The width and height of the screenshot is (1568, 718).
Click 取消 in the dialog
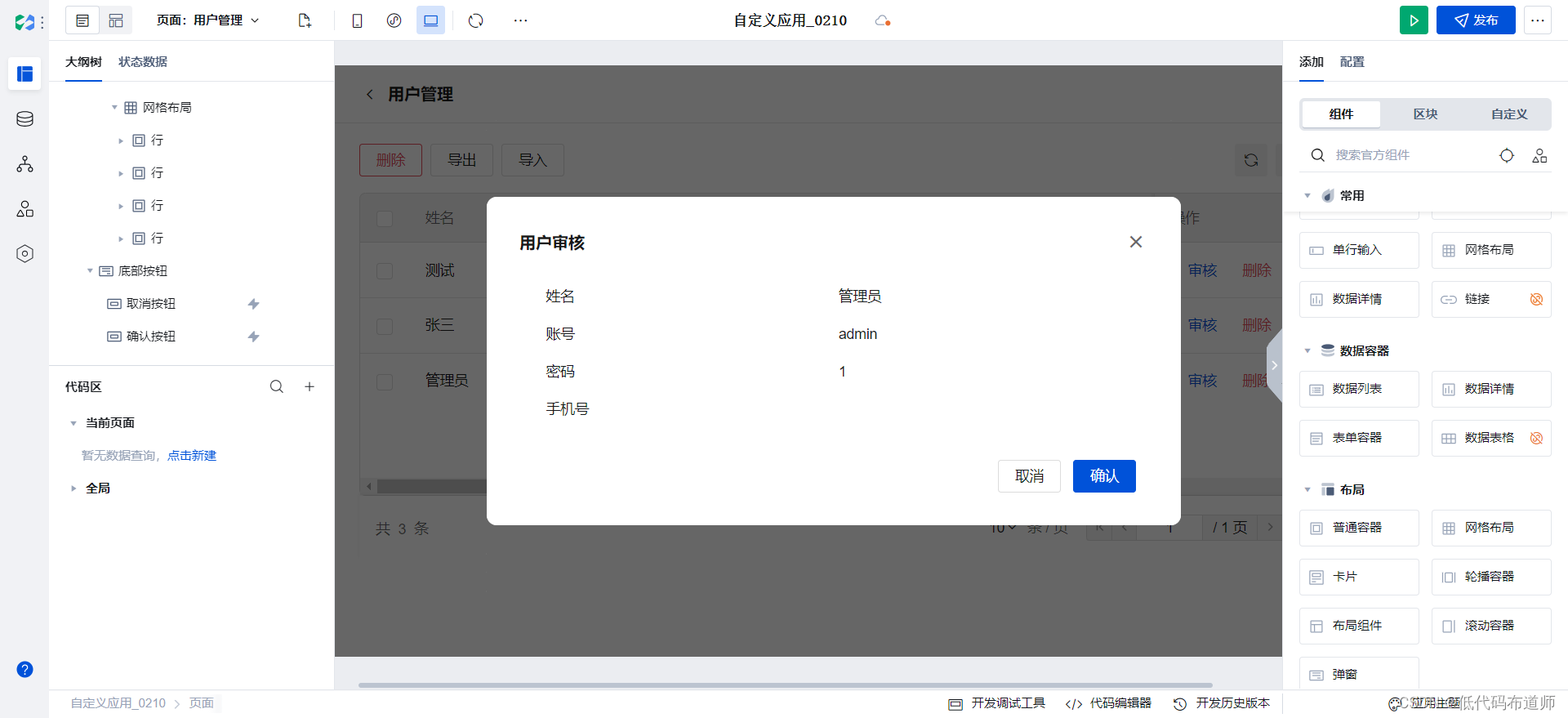tap(1029, 476)
